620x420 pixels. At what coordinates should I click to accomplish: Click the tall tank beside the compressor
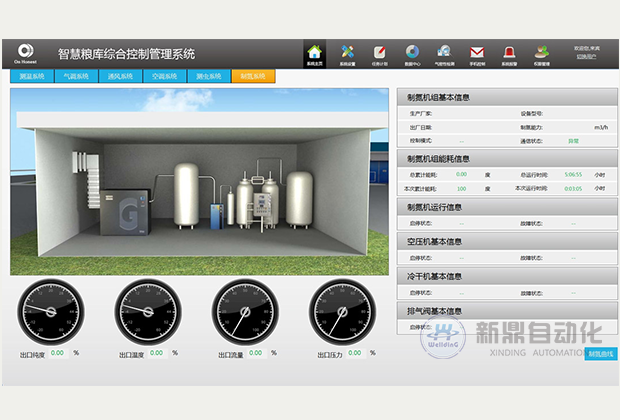point(186,195)
